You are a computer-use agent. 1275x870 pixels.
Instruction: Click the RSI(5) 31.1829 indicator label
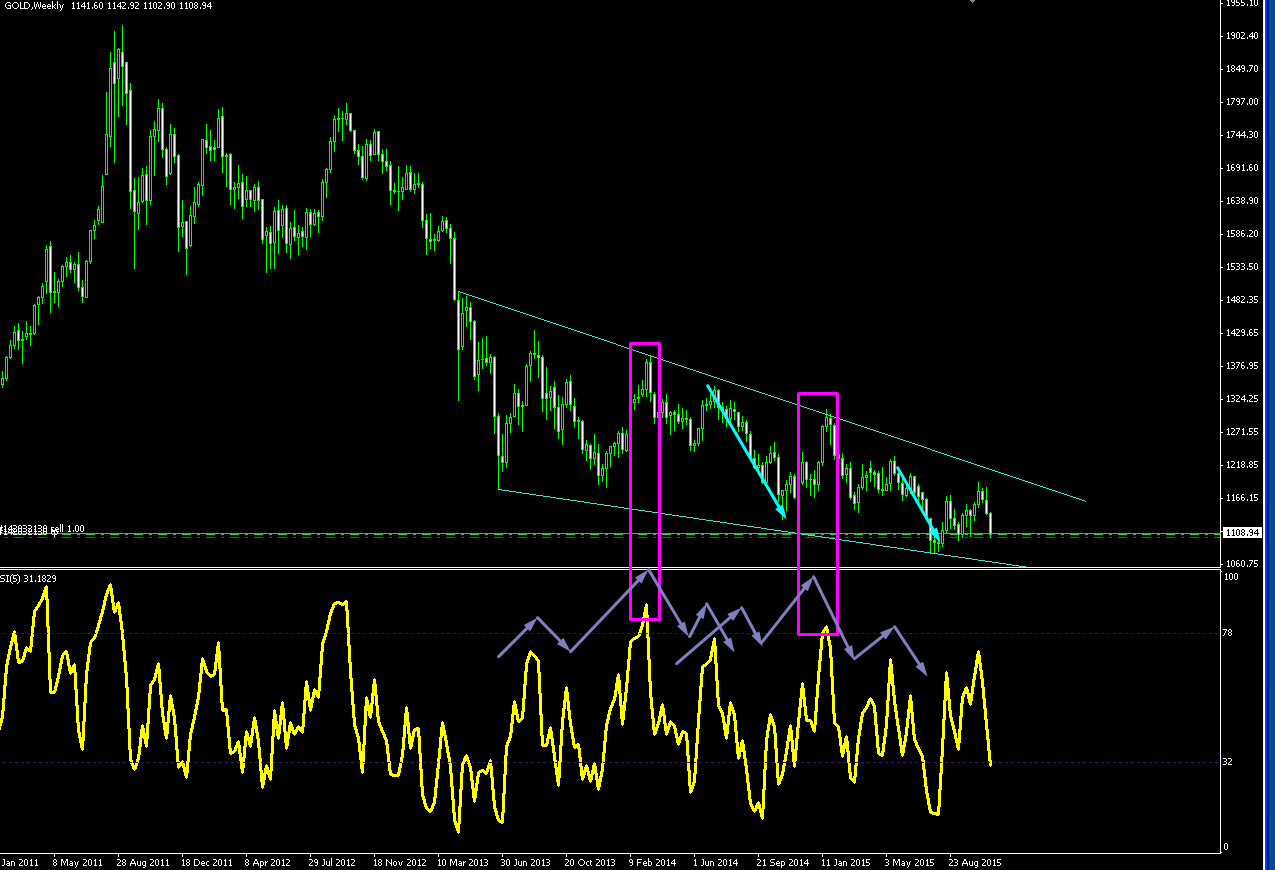(29, 578)
